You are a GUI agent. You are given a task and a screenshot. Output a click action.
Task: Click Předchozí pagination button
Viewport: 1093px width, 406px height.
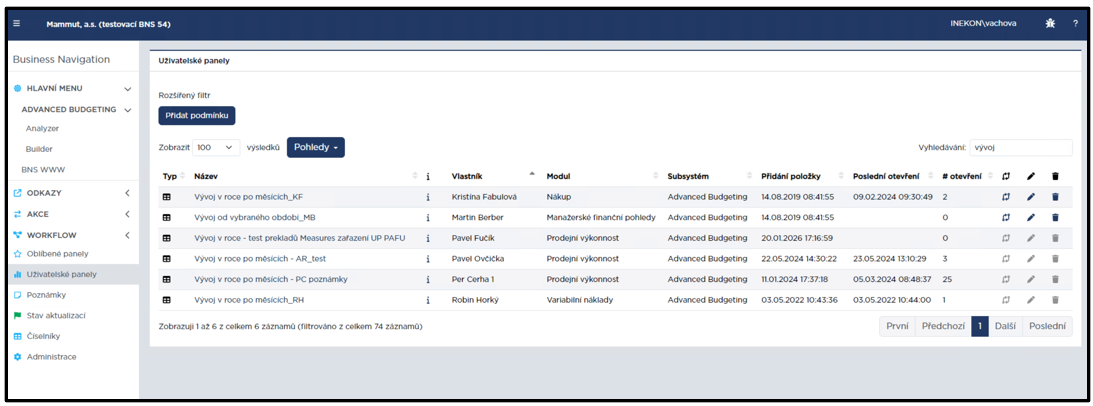(x=942, y=326)
